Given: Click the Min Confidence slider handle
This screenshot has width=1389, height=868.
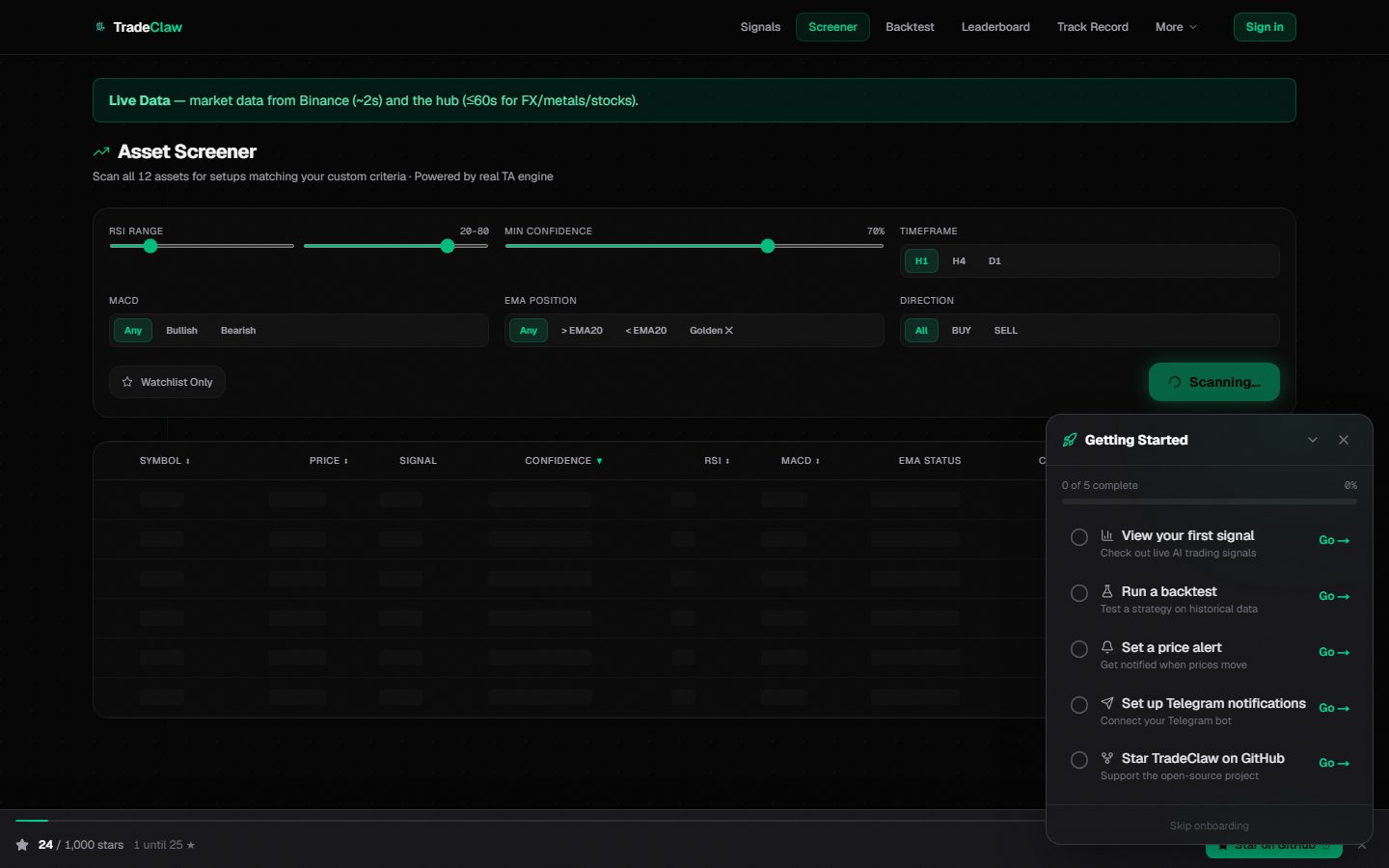Looking at the screenshot, I should pyautogui.click(x=768, y=246).
